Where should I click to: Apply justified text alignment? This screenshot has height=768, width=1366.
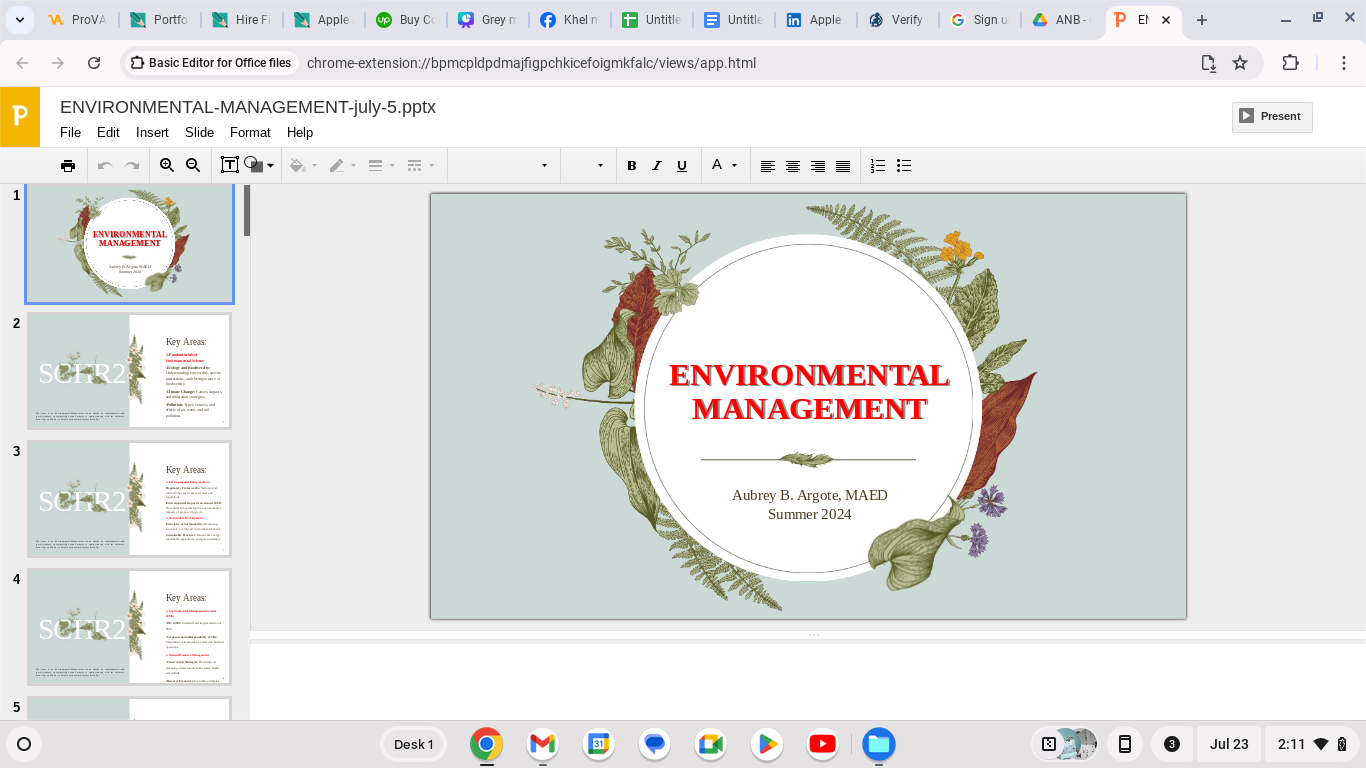[x=843, y=166]
